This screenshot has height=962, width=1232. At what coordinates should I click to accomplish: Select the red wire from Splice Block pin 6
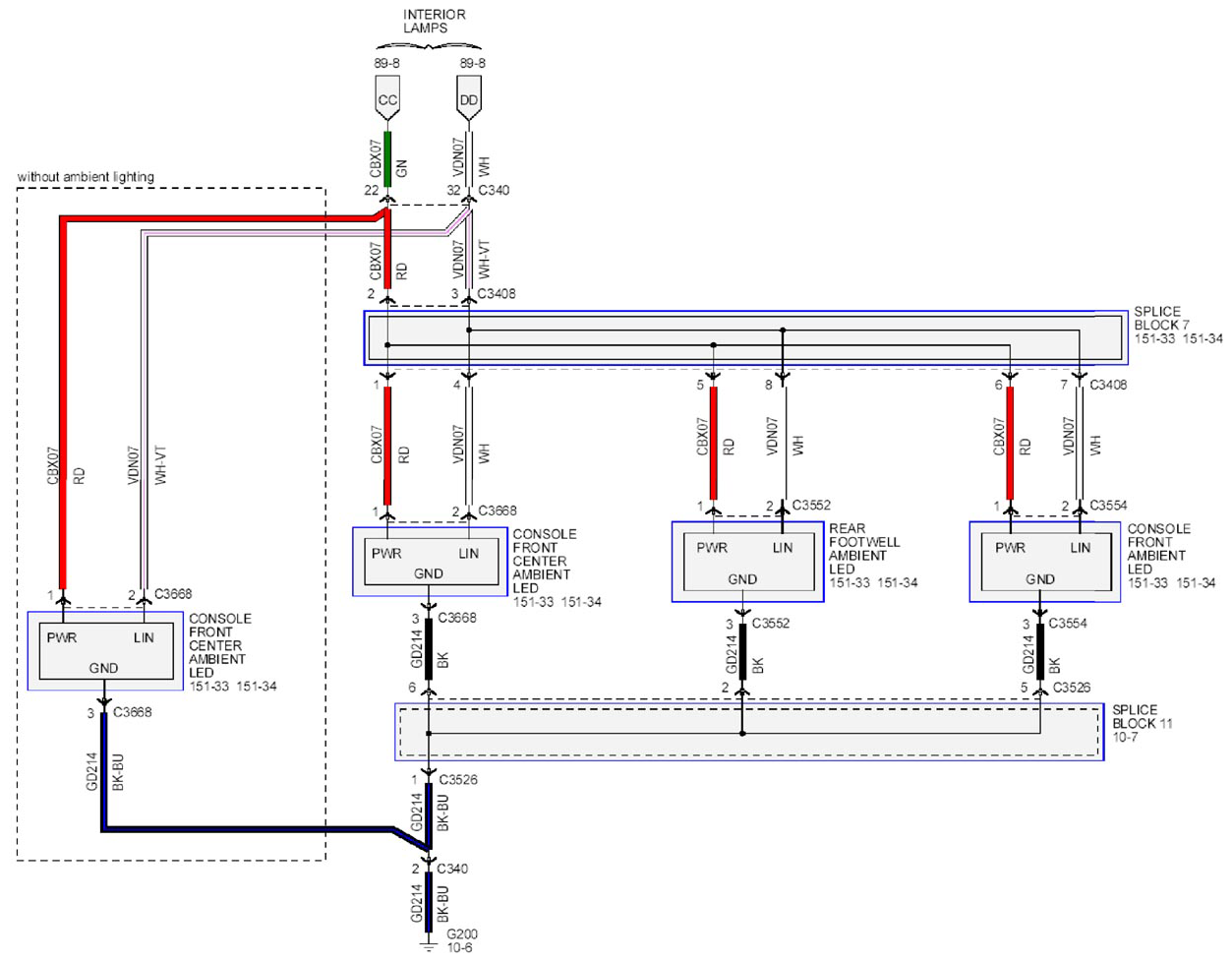tap(1010, 443)
